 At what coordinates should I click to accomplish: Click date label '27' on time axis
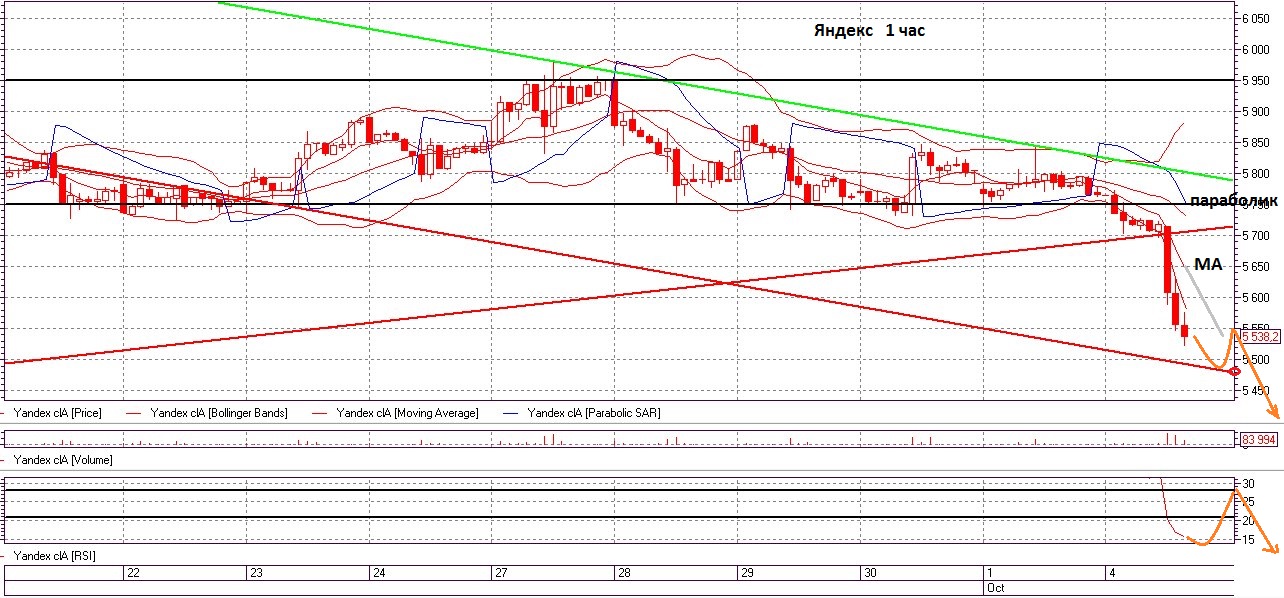click(502, 573)
